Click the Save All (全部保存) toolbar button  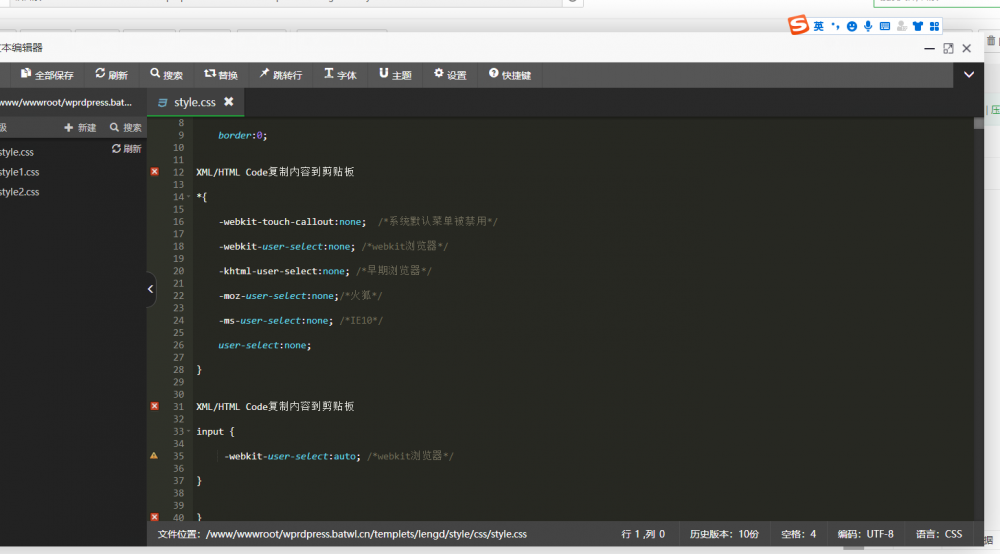(47, 75)
